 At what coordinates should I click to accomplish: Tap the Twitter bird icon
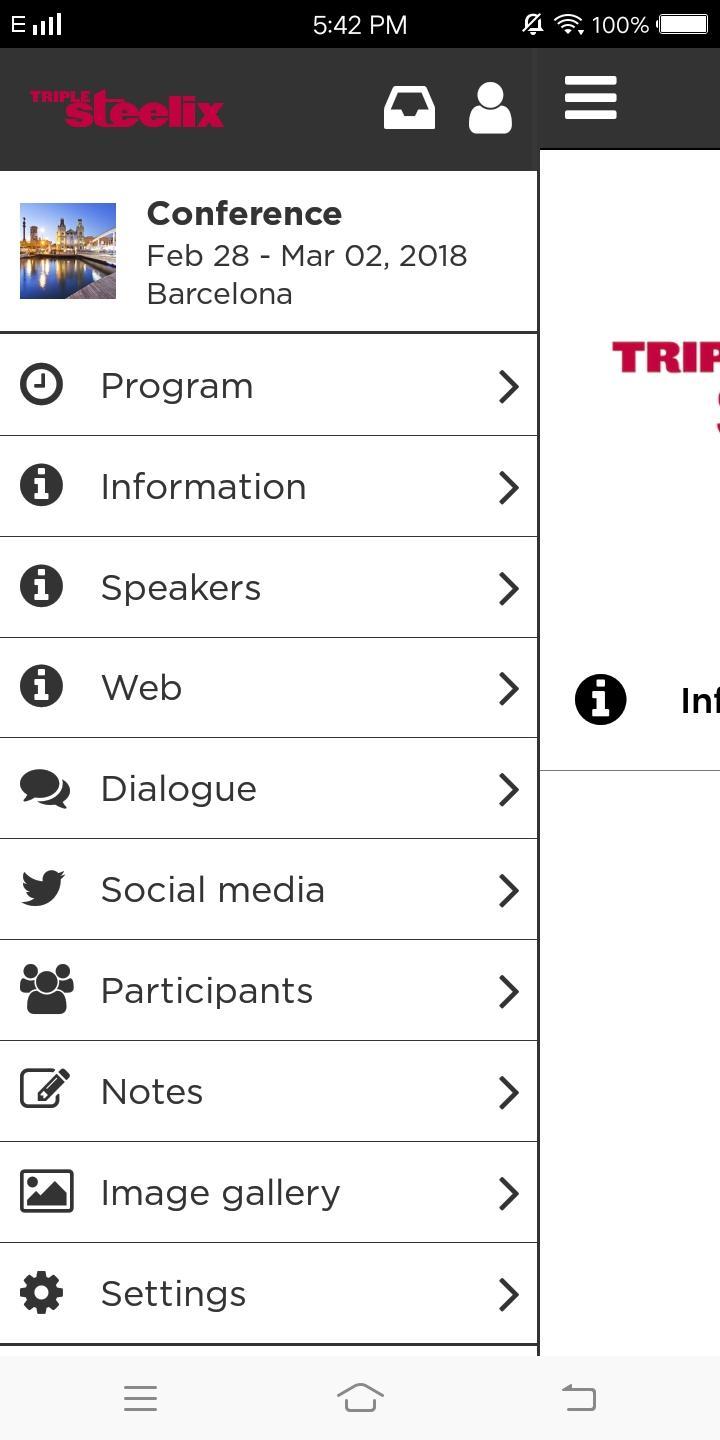coord(43,889)
